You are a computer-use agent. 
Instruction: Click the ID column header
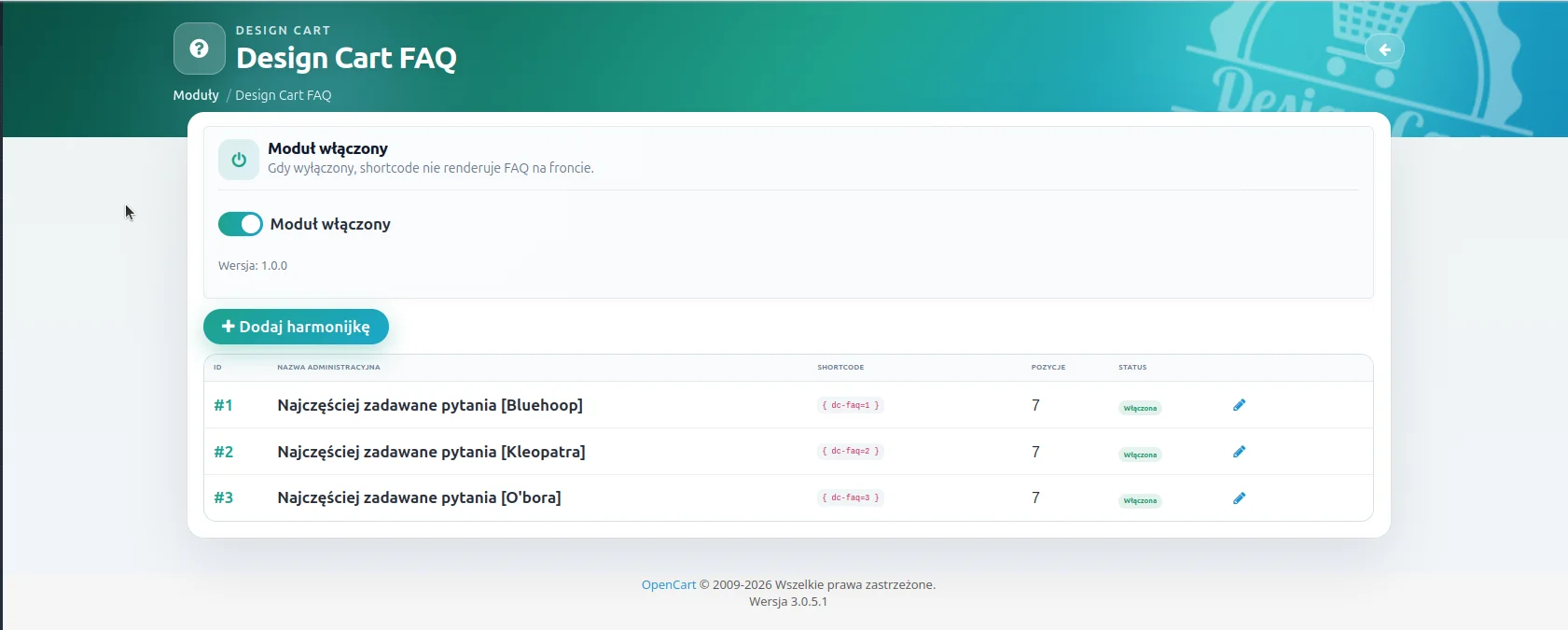pos(217,368)
